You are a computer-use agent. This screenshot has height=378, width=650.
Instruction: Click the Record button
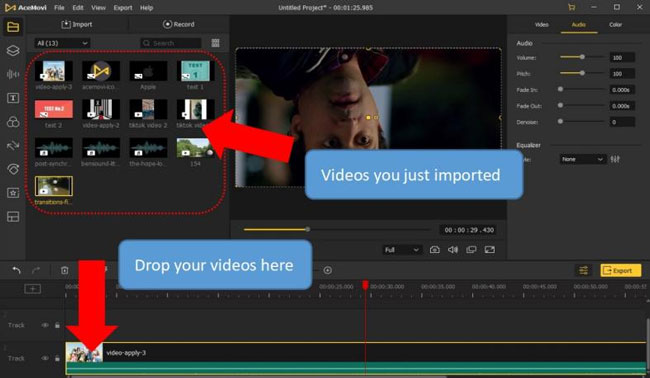(179, 24)
